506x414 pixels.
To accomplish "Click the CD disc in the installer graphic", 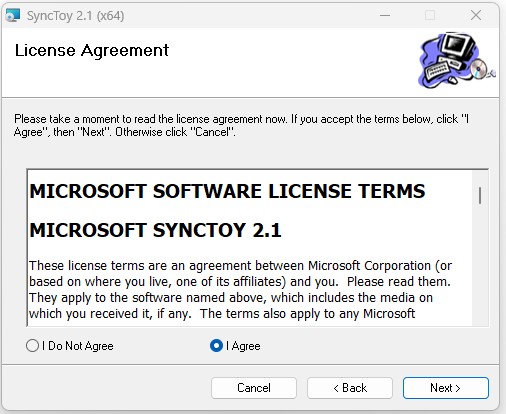I will (479, 69).
